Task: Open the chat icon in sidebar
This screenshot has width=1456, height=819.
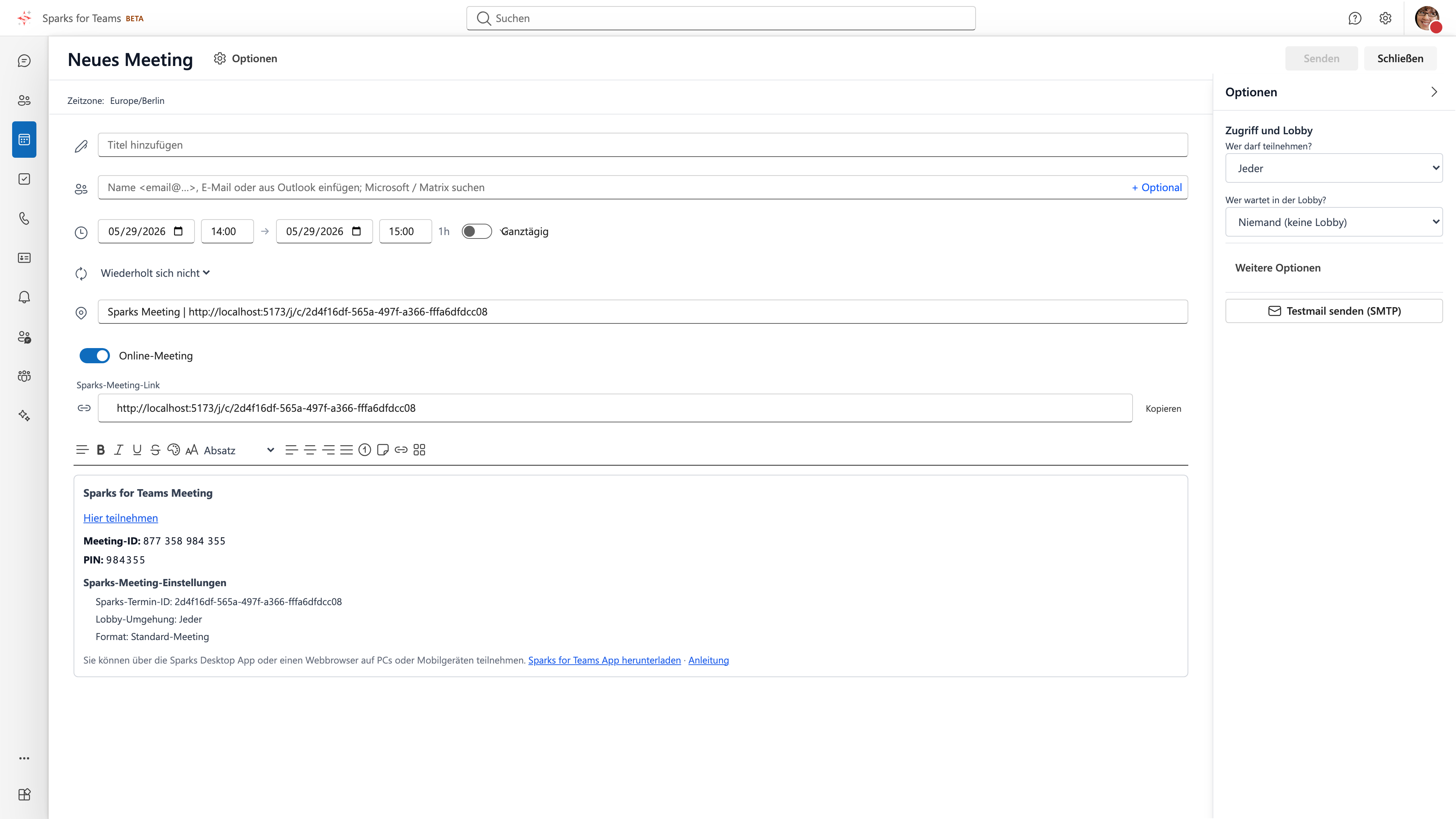Action: tap(24, 61)
